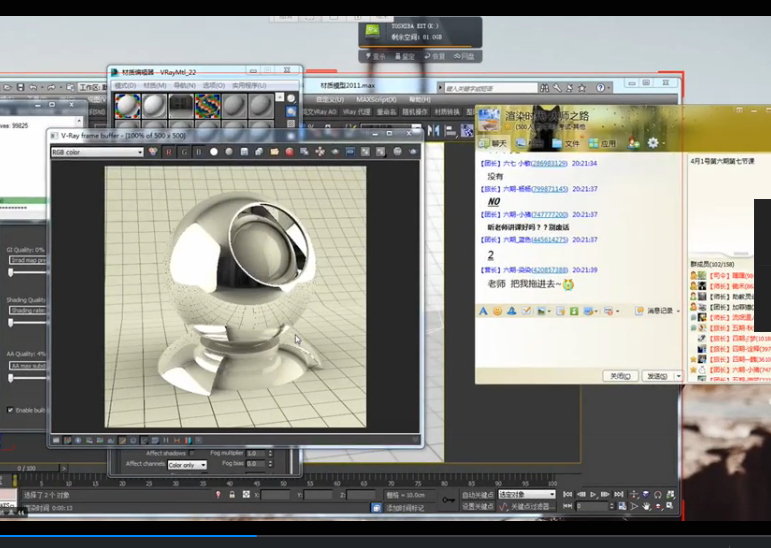771x548 pixels.
Task: Adjust the AA Quality slider handle
Action: (11, 378)
